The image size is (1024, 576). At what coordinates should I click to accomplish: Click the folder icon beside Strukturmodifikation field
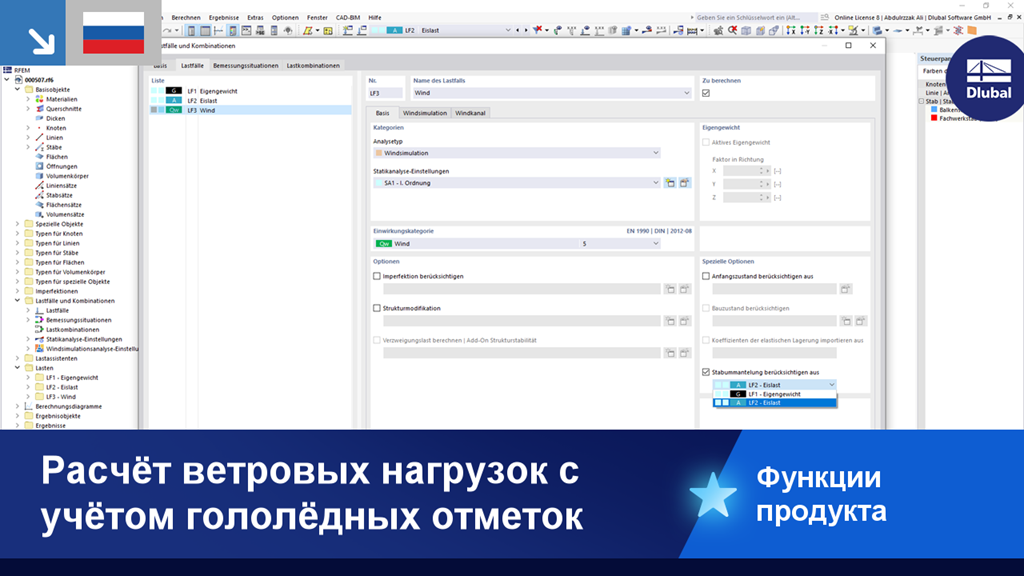coord(670,321)
